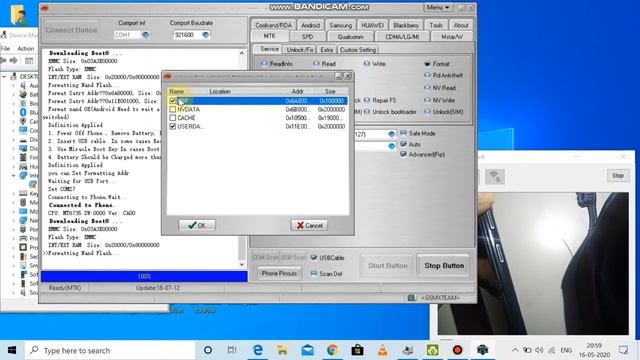Click Stop in the camera window
640x360 pixels.
point(618,176)
